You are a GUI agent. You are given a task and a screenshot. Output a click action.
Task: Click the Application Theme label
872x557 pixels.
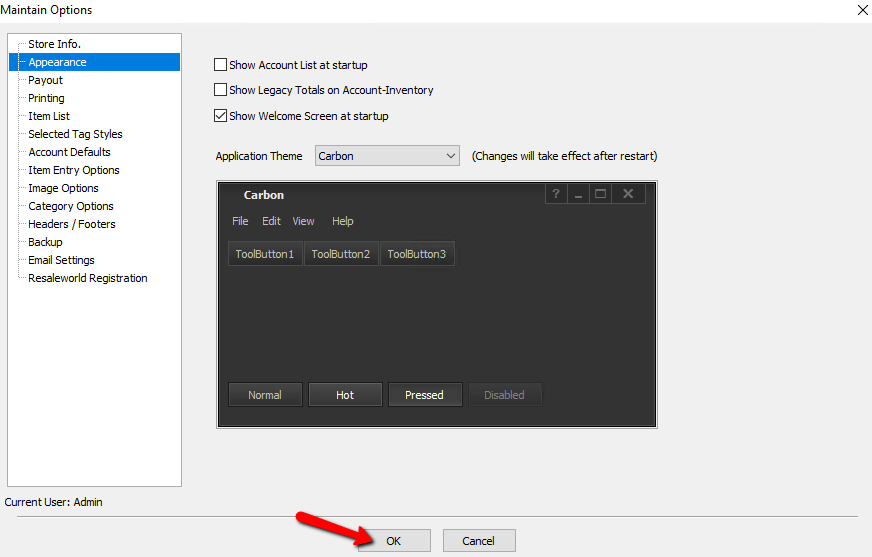259,156
